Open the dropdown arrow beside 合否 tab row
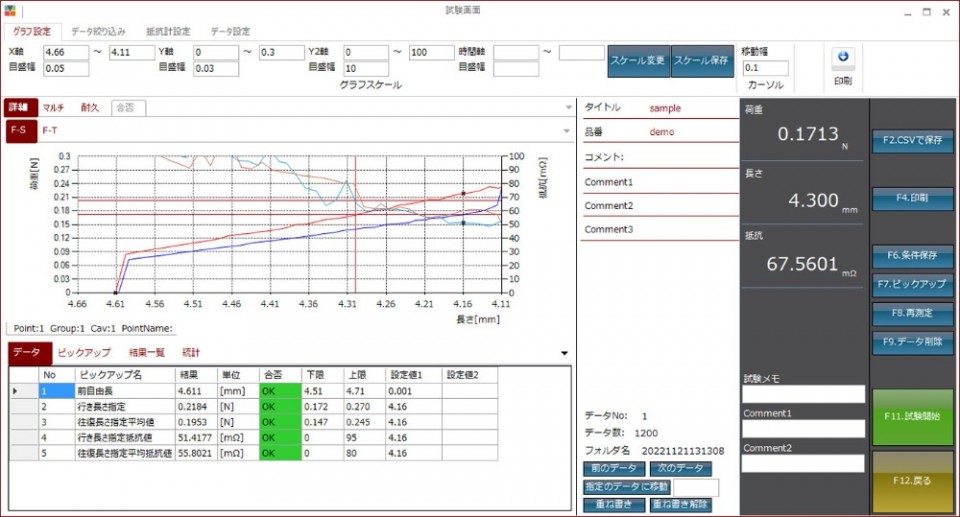The height and width of the screenshot is (517, 960). coord(568,108)
